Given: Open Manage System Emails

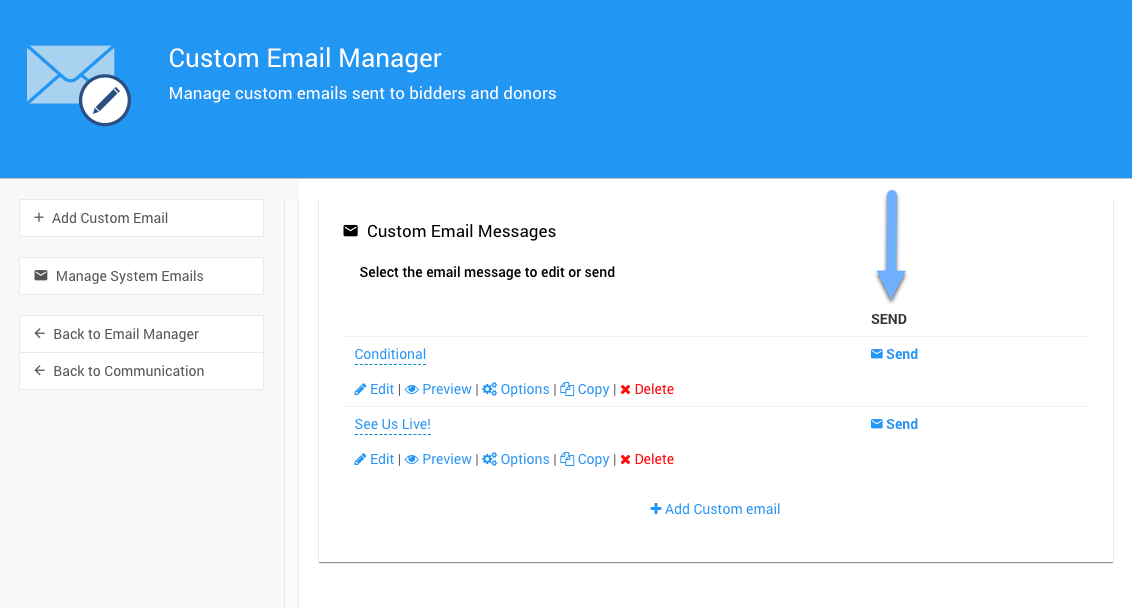Looking at the screenshot, I should pyautogui.click(x=141, y=276).
